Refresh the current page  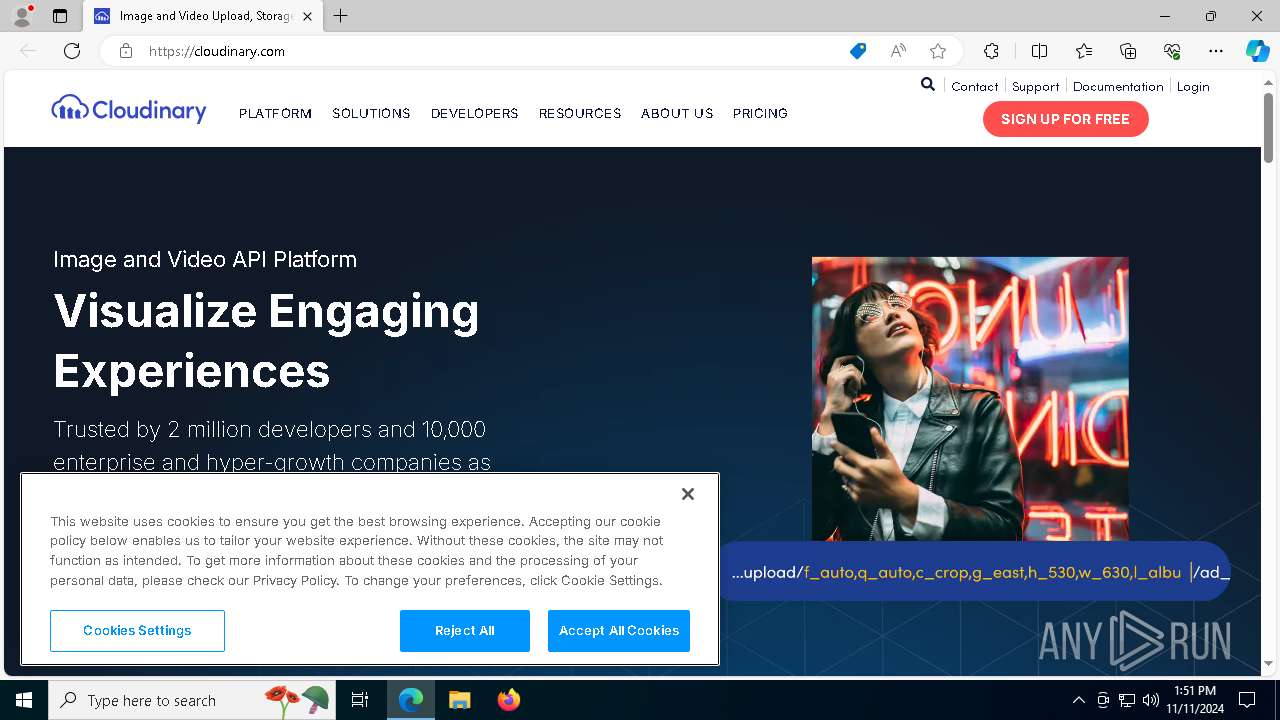72,51
